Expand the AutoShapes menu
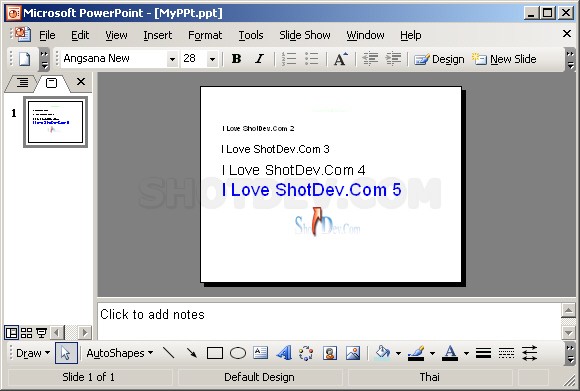This screenshot has height=391, width=580. 119,353
